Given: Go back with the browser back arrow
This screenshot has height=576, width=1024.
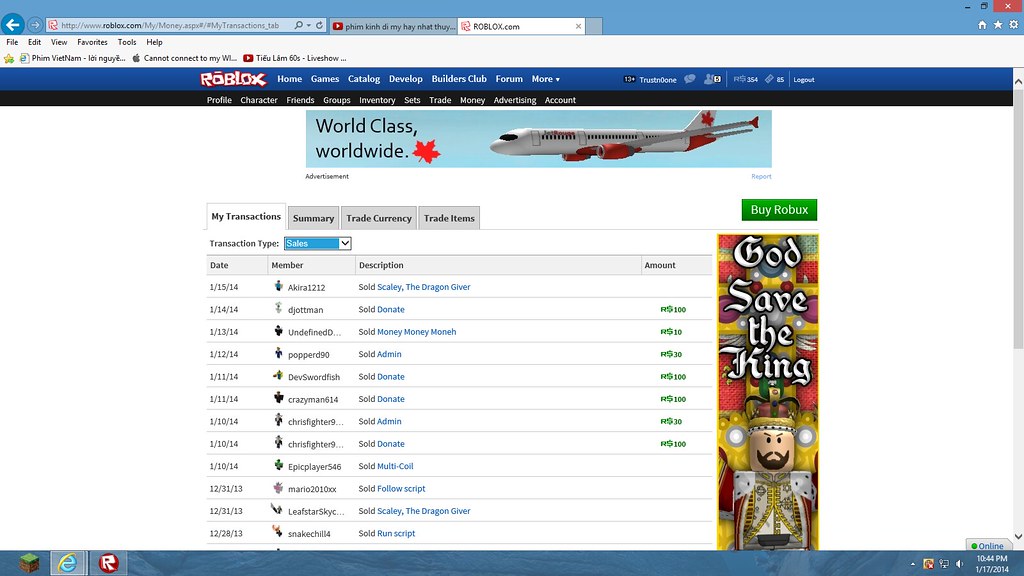Looking at the screenshot, I should (12, 25).
